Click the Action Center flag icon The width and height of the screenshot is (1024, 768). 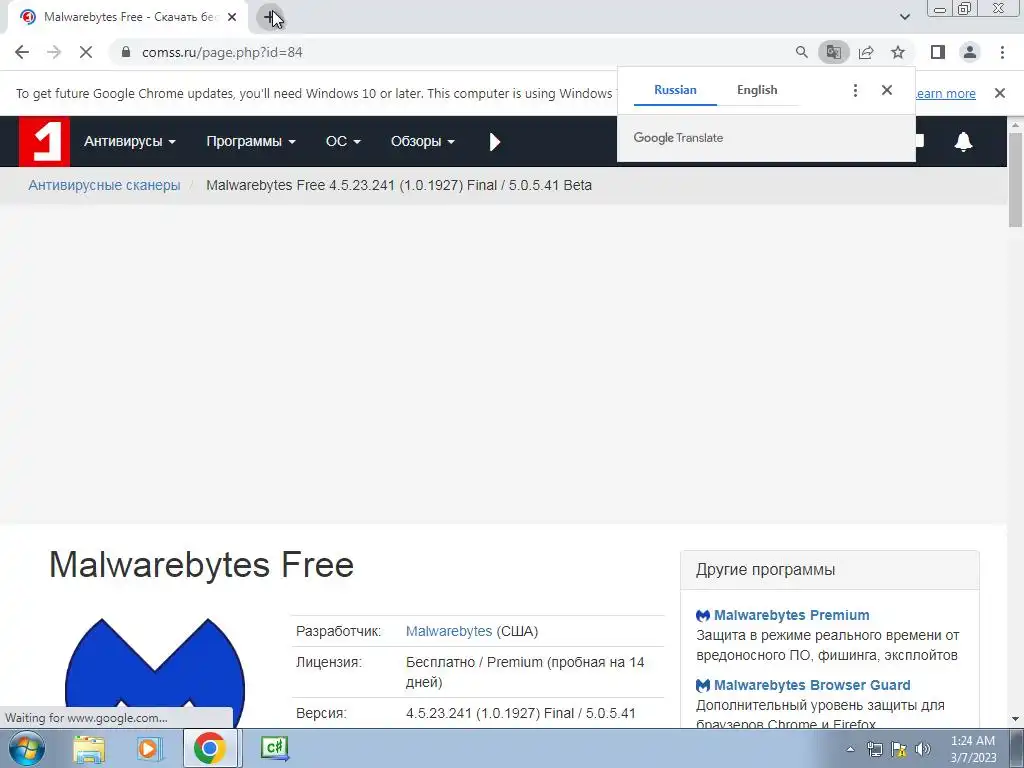pyautogui.click(x=899, y=749)
